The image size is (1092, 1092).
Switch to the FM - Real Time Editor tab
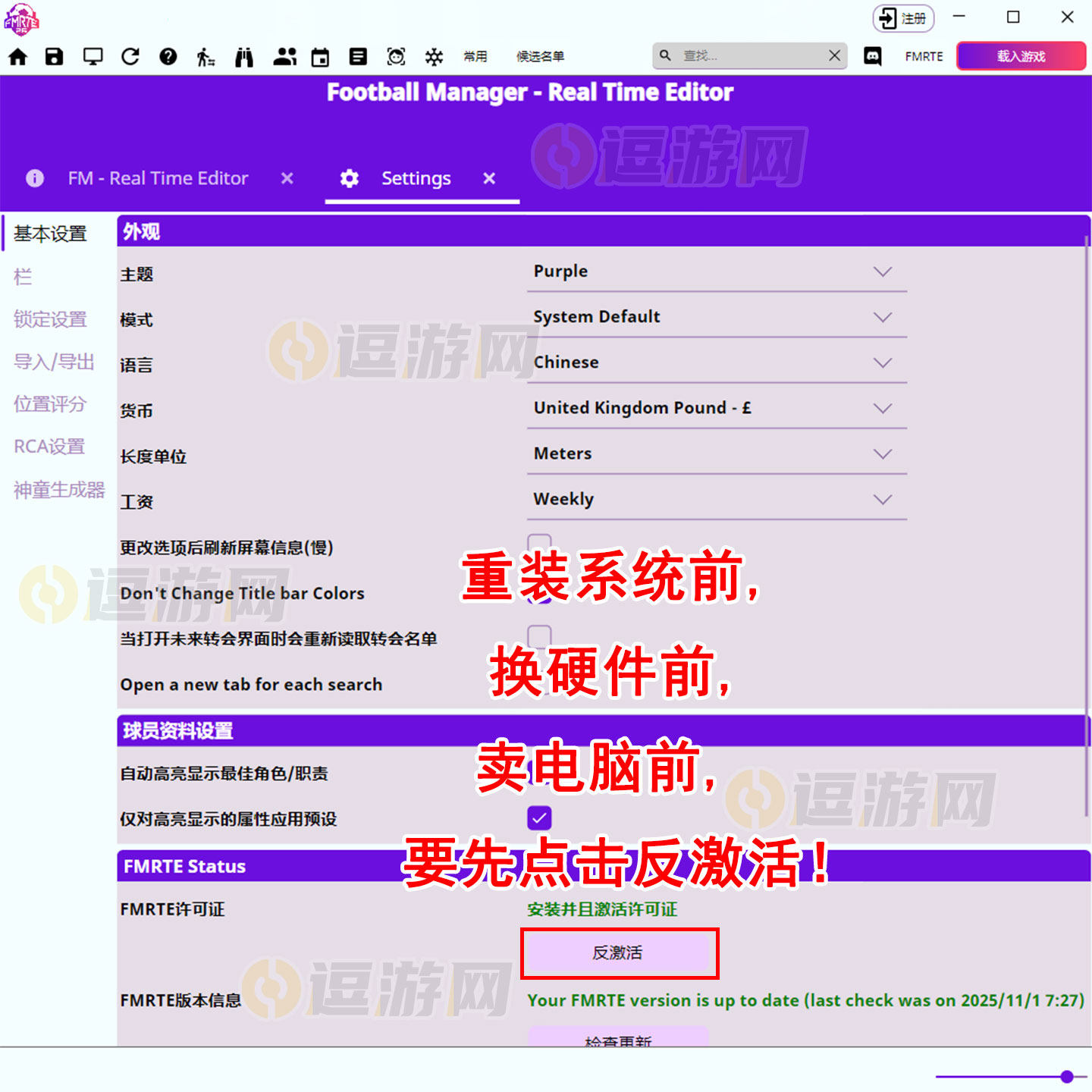coord(158,178)
